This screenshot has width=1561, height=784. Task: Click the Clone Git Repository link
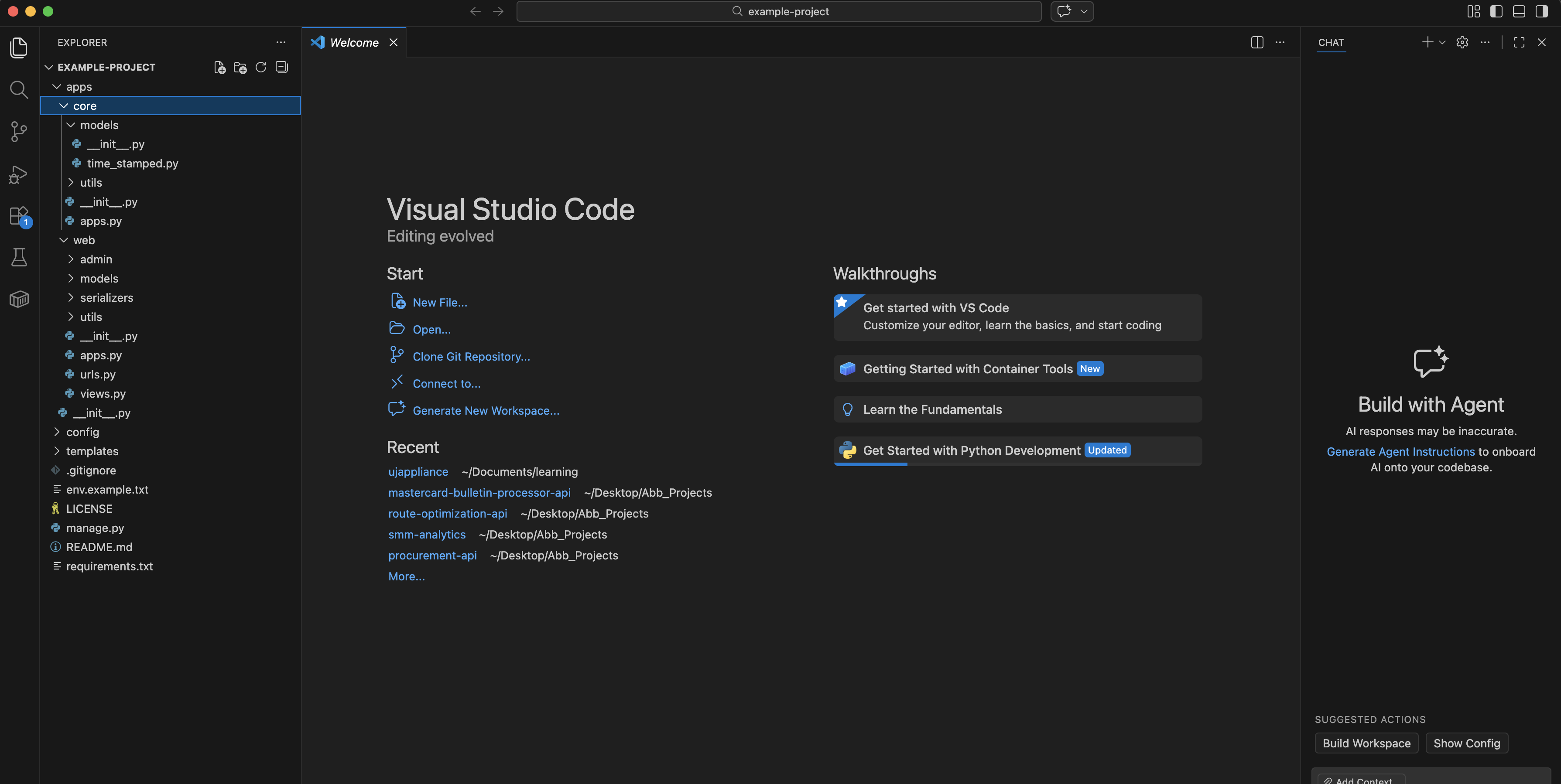471,356
